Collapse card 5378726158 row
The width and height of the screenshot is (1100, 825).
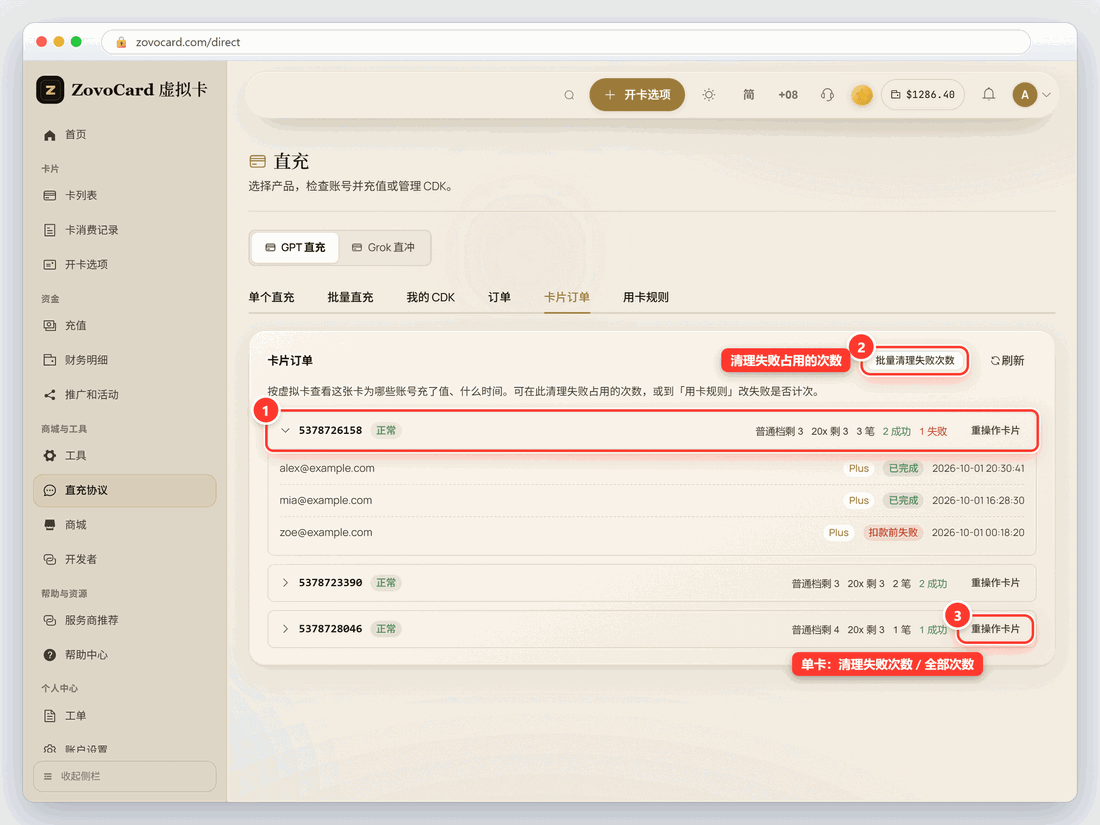286,430
